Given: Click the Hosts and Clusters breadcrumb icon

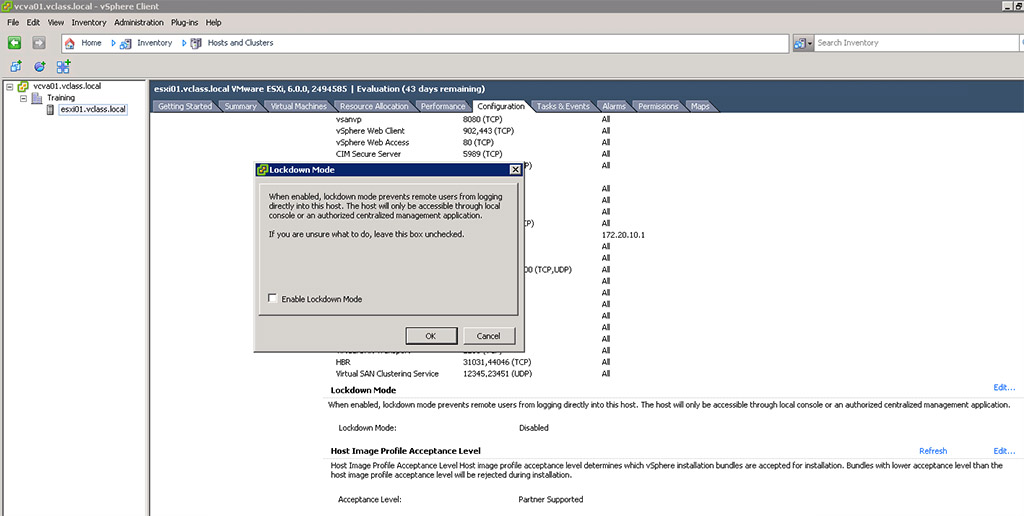Looking at the screenshot, I should click(196, 43).
